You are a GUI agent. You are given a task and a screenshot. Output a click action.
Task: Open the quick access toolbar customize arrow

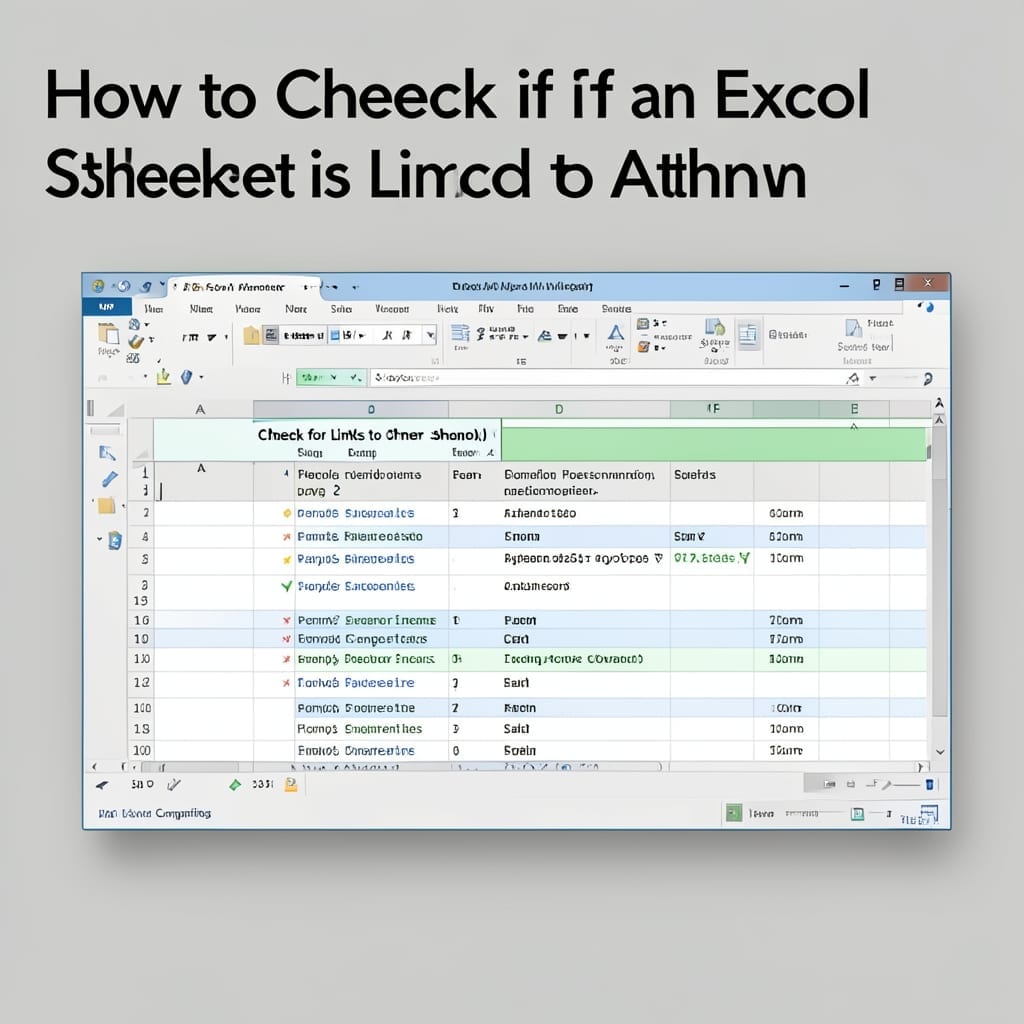[x=162, y=284]
